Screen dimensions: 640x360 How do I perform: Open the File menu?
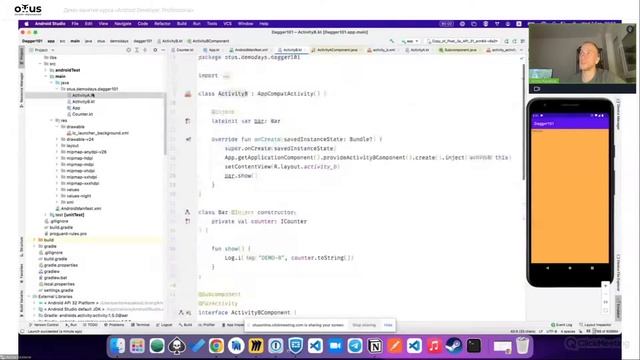click(75, 24)
